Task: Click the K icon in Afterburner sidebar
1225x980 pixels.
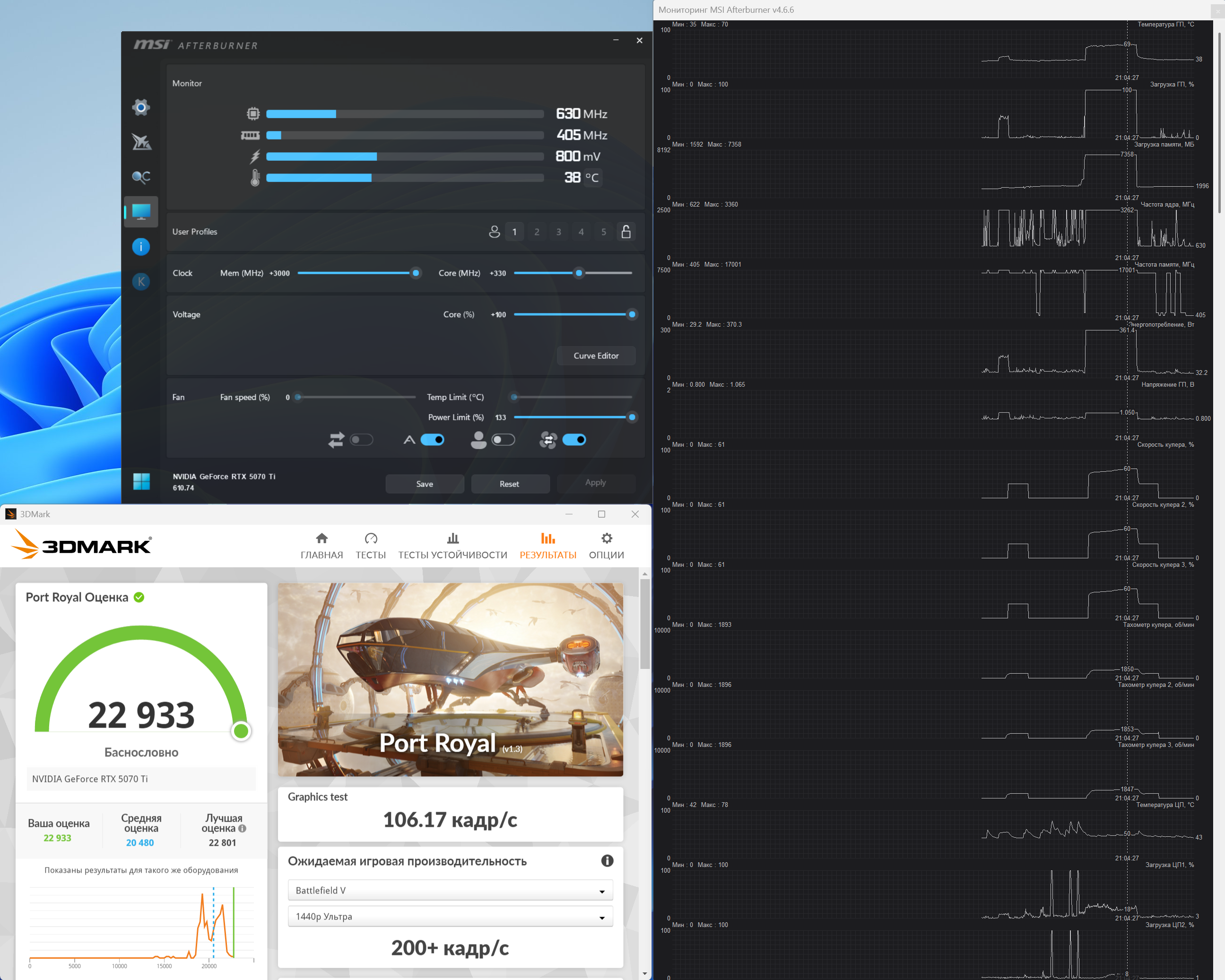Action: pyautogui.click(x=141, y=282)
